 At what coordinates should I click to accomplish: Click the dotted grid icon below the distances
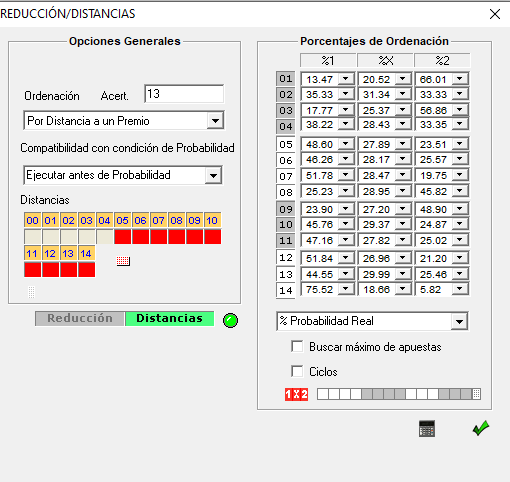31,292
